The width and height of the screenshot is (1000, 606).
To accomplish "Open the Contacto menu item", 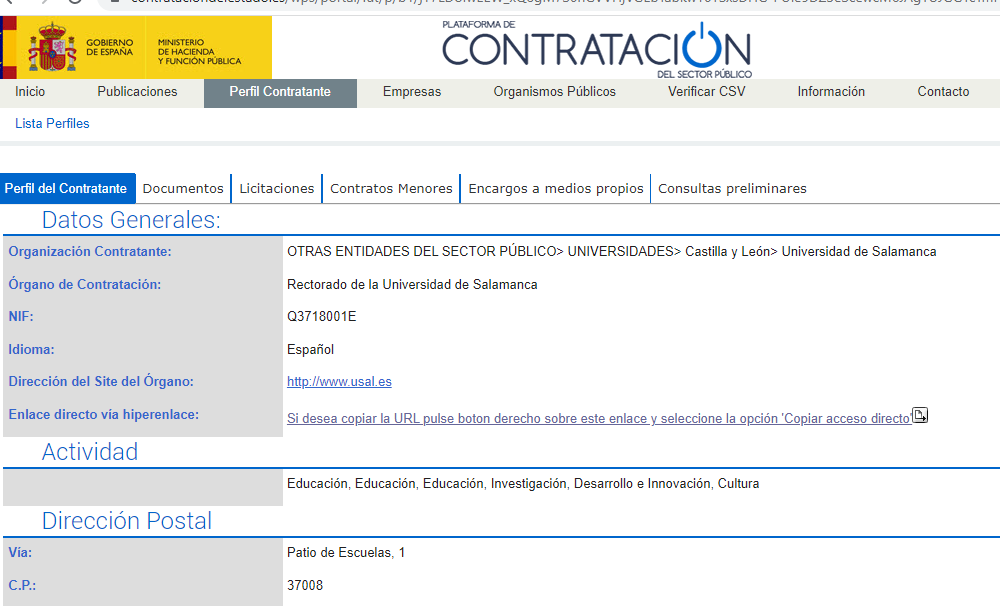I will click(943, 92).
